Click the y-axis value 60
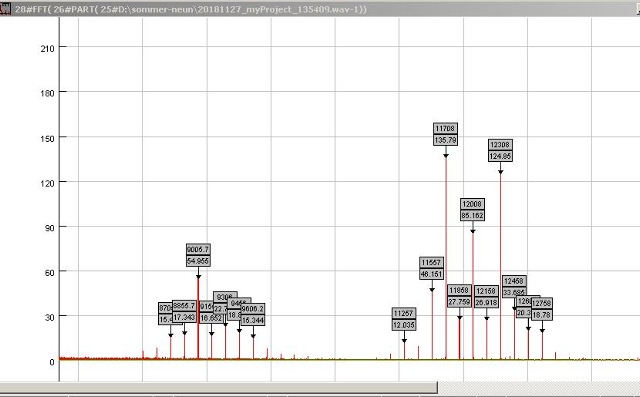This screenshot has width=640, height=397. [49, 273]
